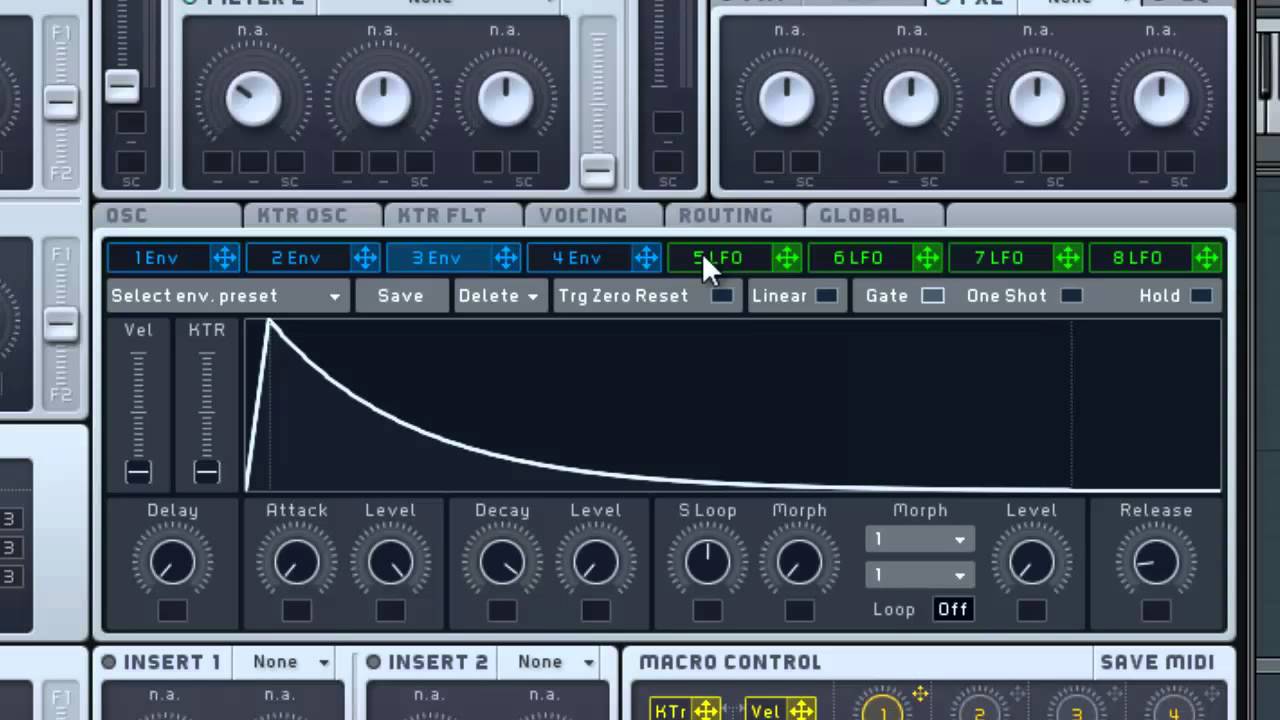Grab the 4 Env modulation handle icon
1280x720 pixels.
tap(647, 258)
